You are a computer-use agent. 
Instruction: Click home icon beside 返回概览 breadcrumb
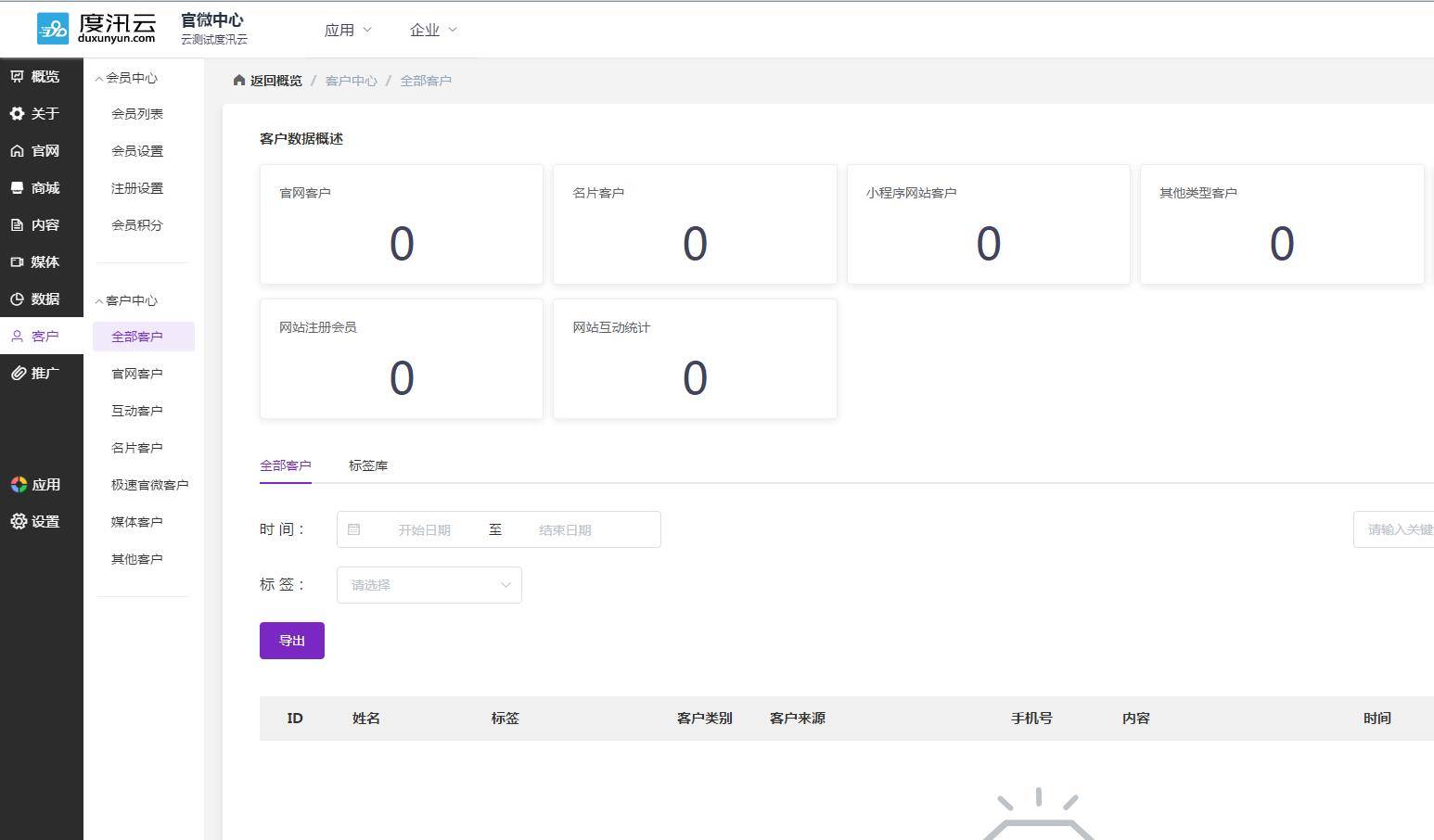(239, 80)
